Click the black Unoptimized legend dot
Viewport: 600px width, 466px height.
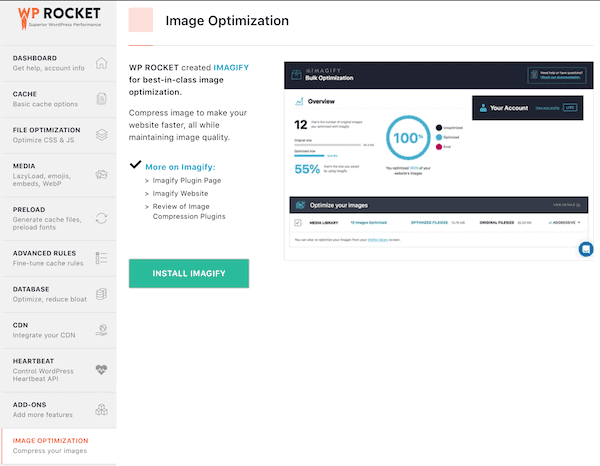pyautogui.click(x=439, y=128)
